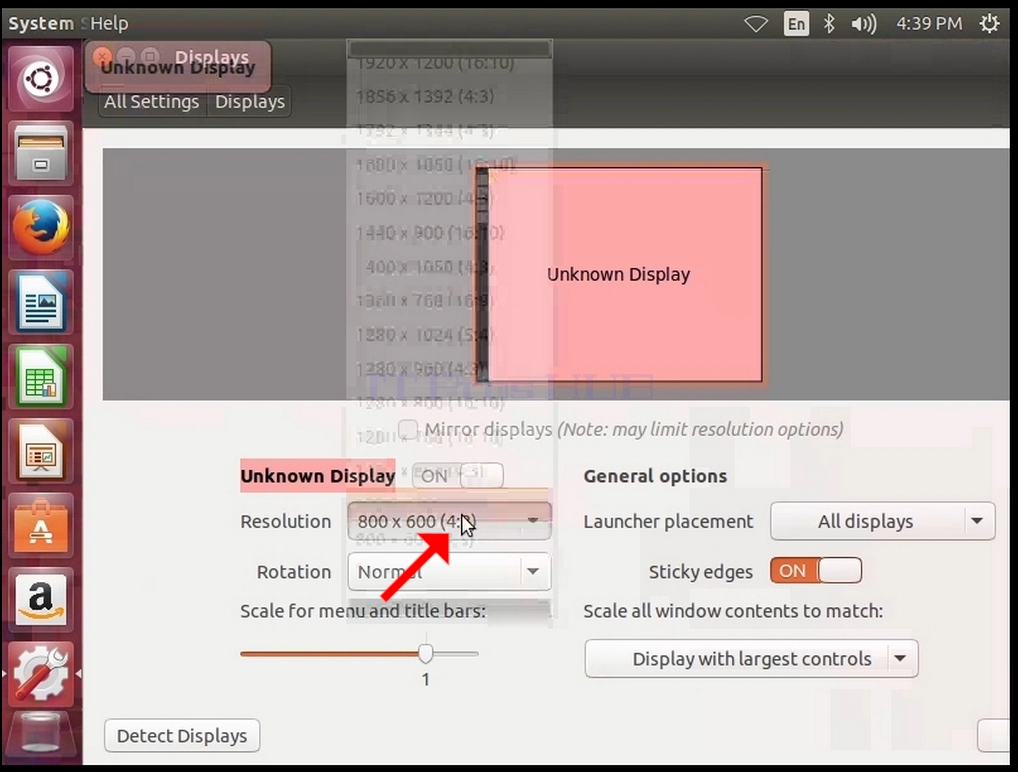This screenshot has height=772, width=1018.
Task: Adjust the menu and title bars scale slider
Action: coord(425,654)
